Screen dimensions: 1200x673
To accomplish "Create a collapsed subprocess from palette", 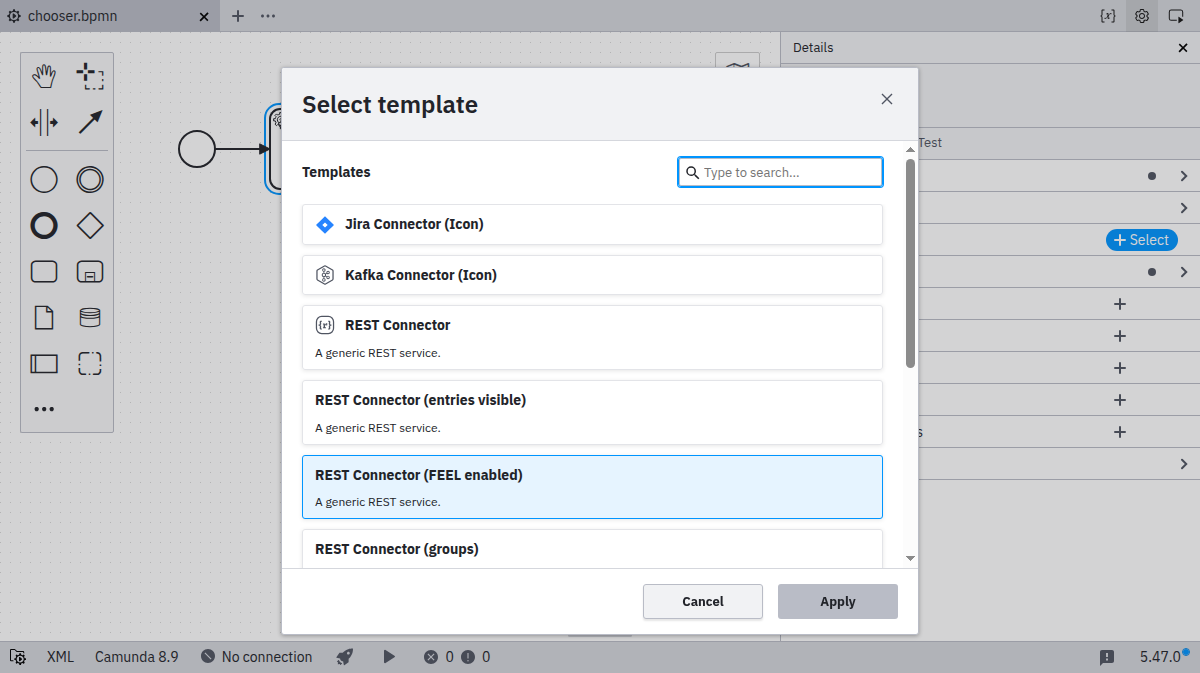I will point(90,272).
